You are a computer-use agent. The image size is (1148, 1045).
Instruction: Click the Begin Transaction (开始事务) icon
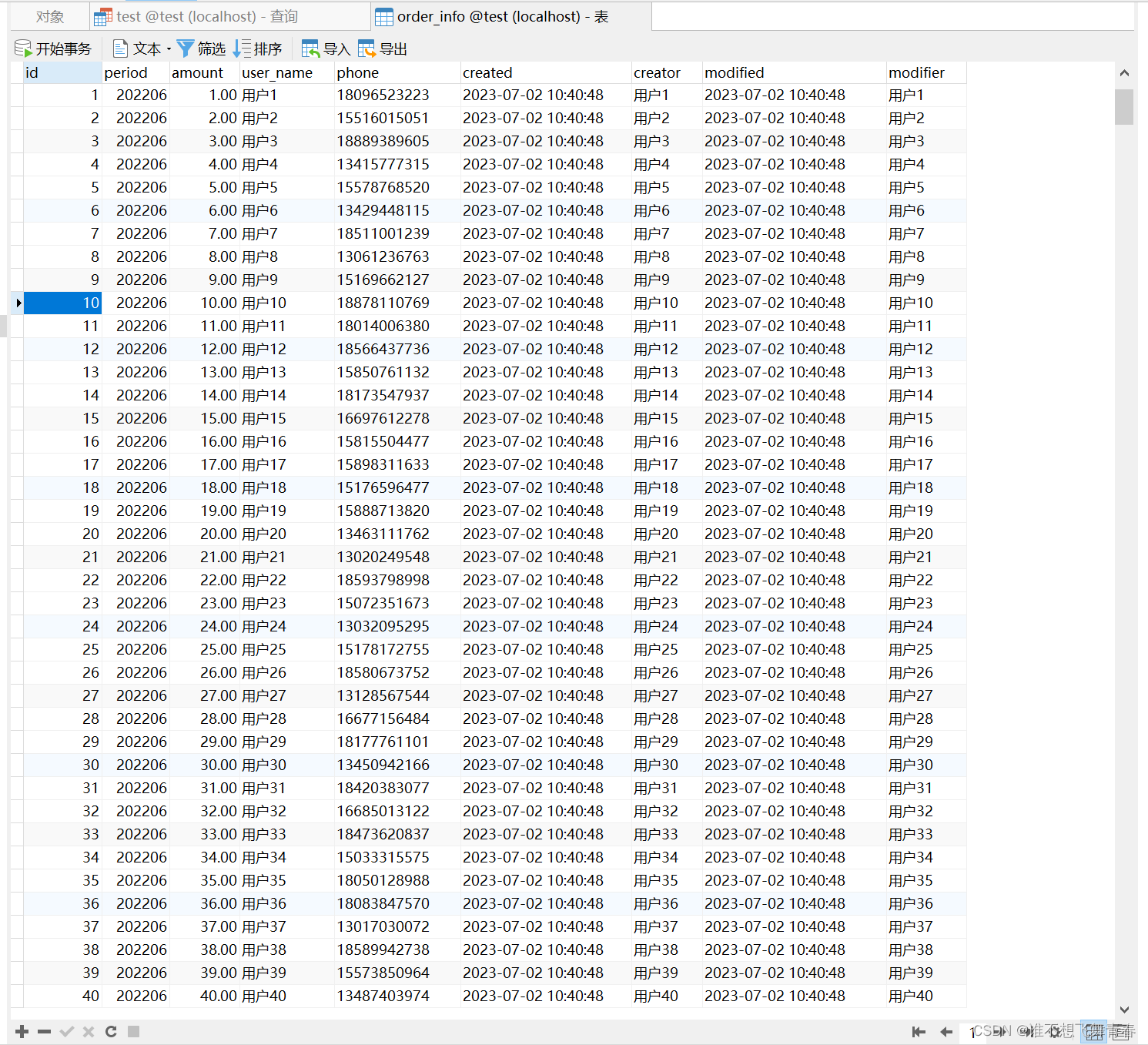pyautogui.click(x=23, y=49)
